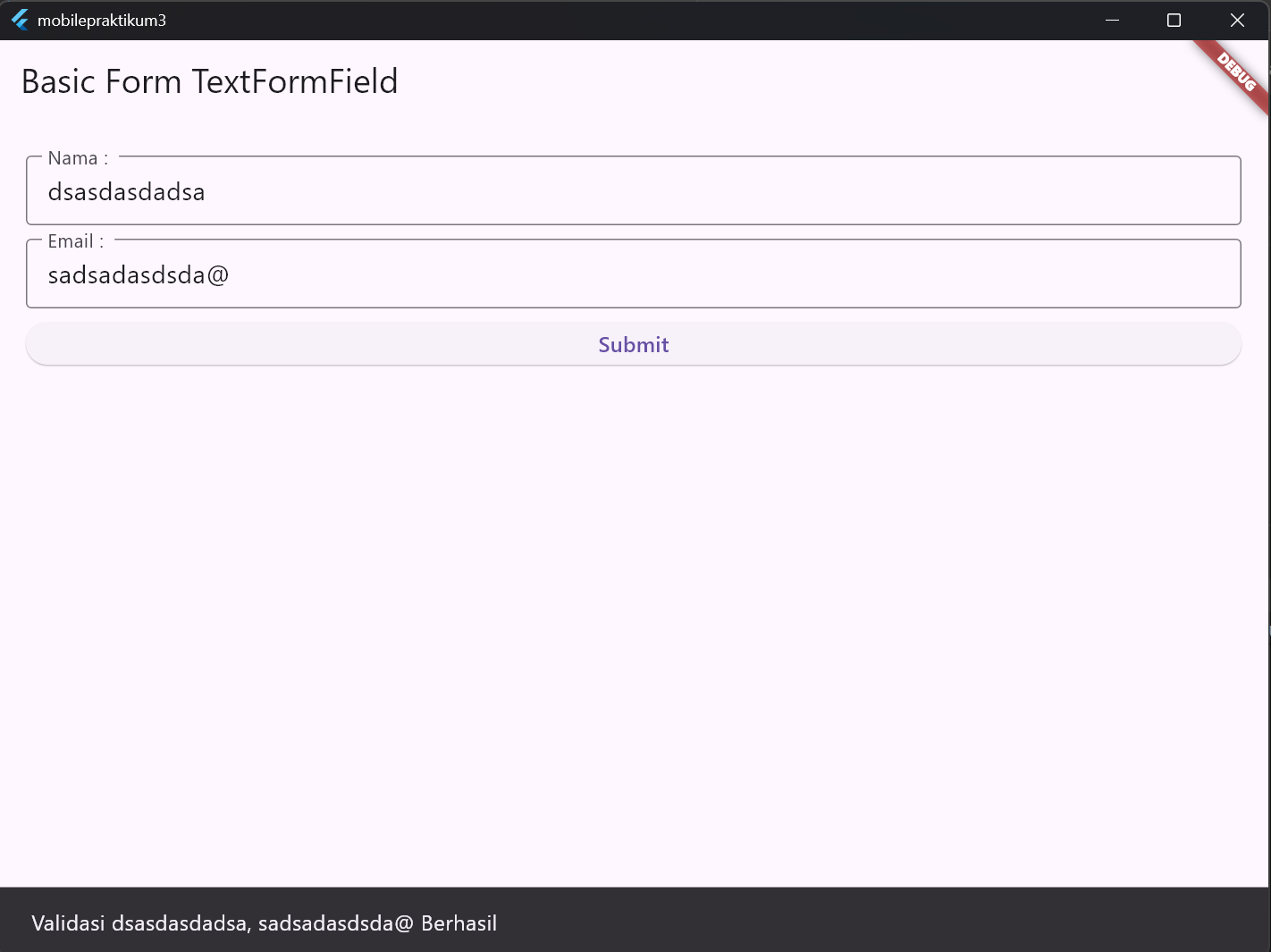The height and width of the screenshot is (952, 1271).
Task: Click the mobilepraktikum3 window title text
Action: tap(102, 21)
